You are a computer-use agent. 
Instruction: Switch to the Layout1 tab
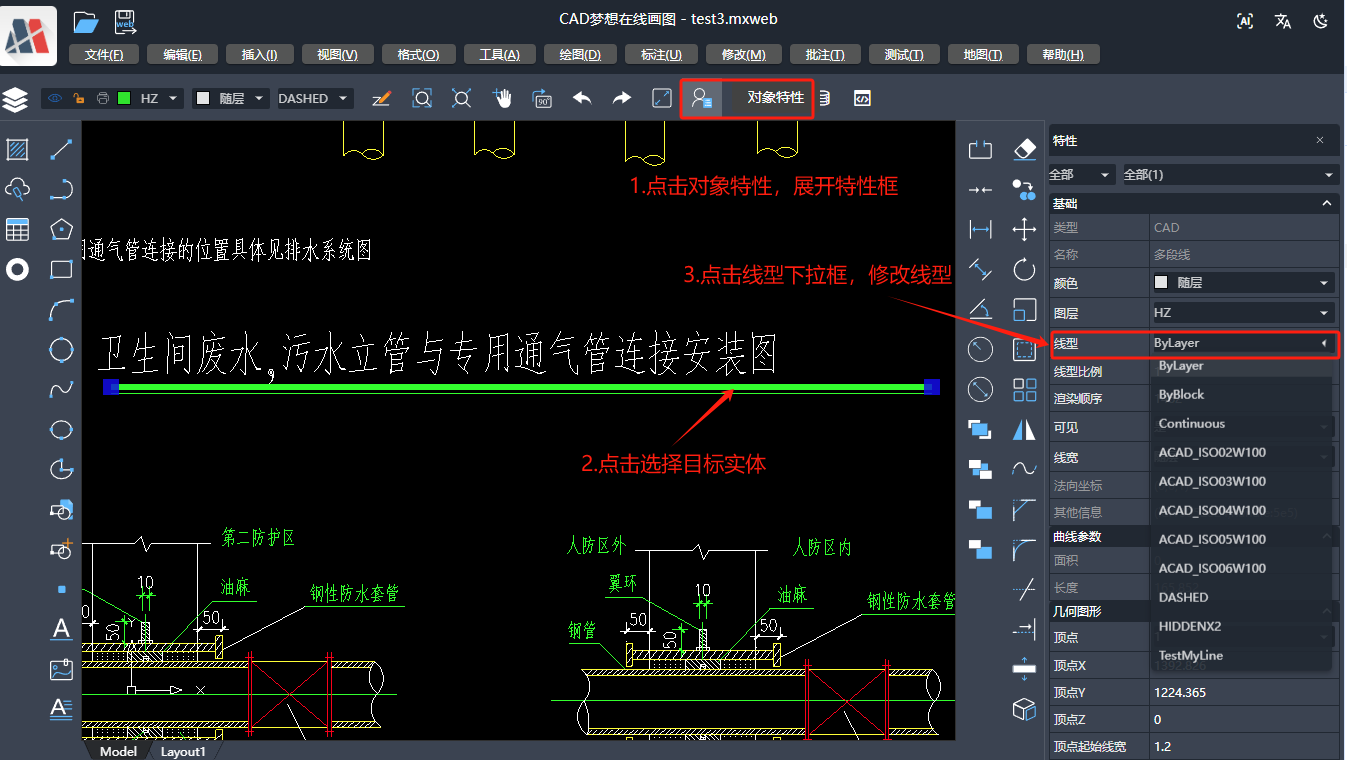coord(183,751)
